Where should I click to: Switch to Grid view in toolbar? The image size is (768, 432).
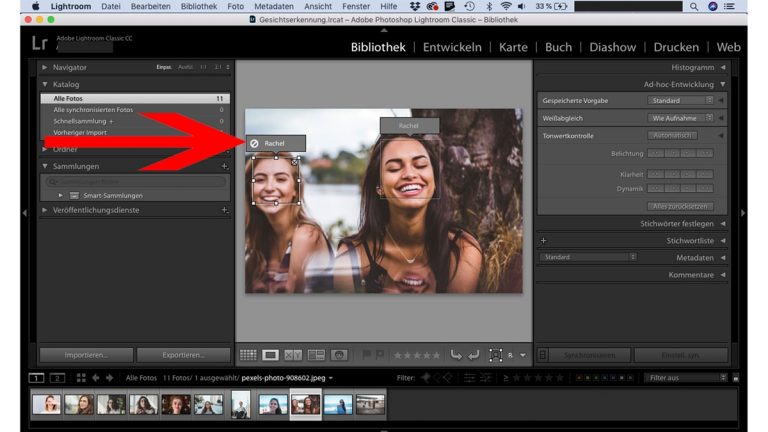point(248,354)
